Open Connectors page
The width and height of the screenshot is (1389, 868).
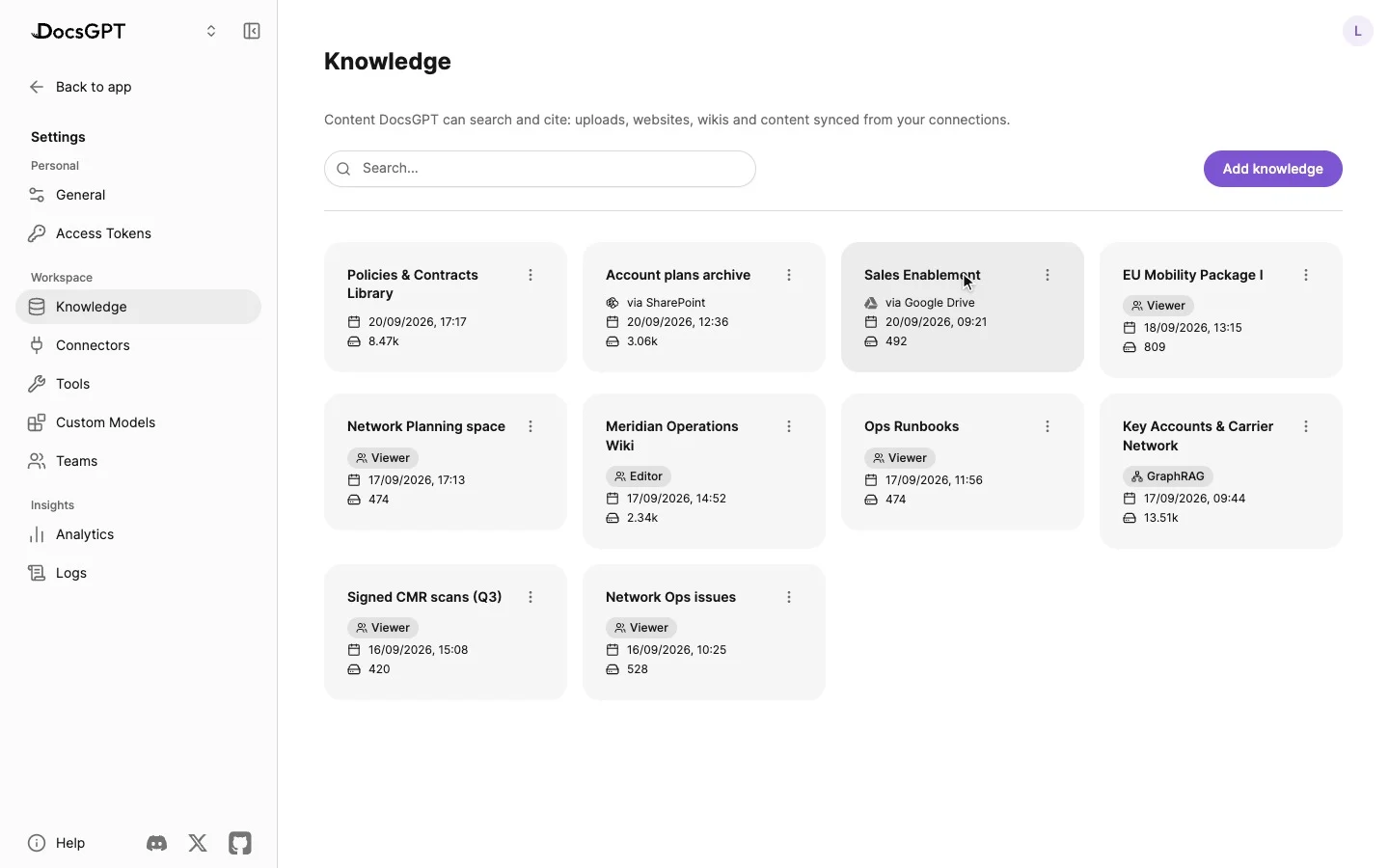[x=138, y=345]
